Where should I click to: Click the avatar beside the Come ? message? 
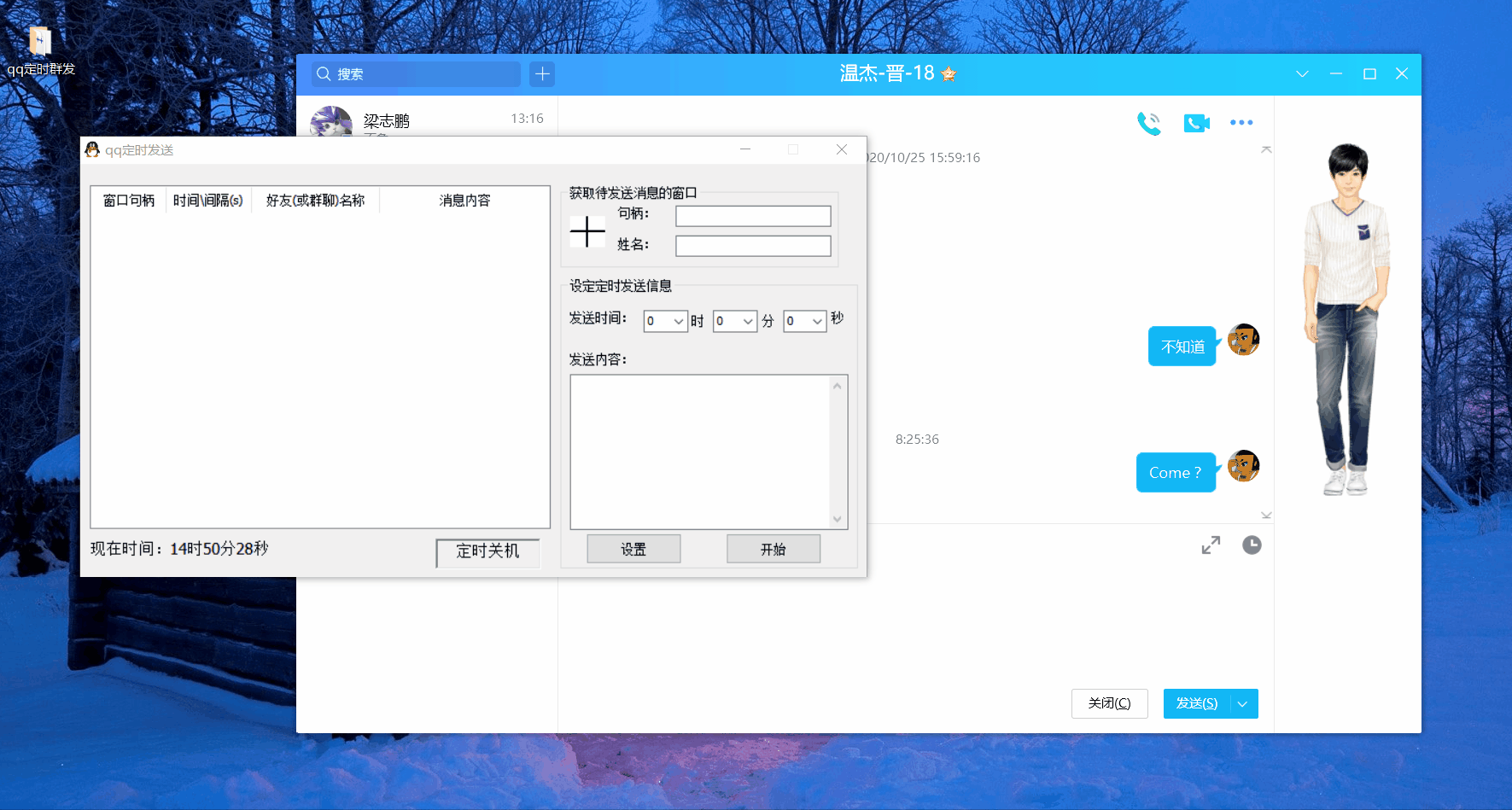1243,466
